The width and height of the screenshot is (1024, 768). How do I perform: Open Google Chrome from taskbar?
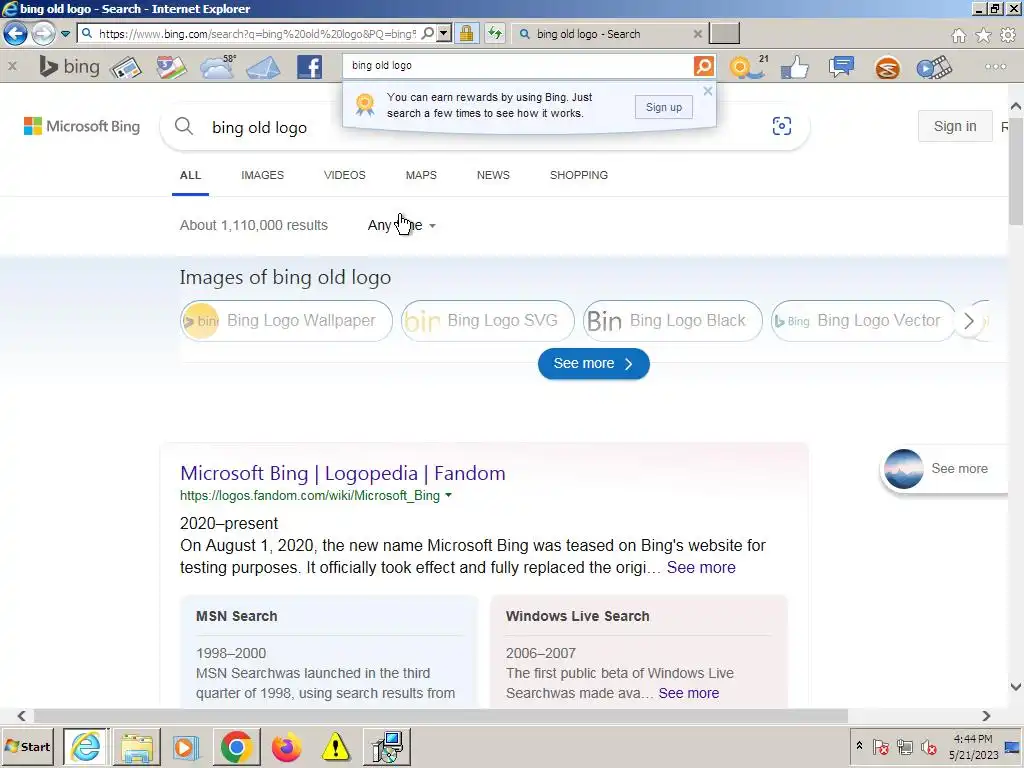(236, 747)
